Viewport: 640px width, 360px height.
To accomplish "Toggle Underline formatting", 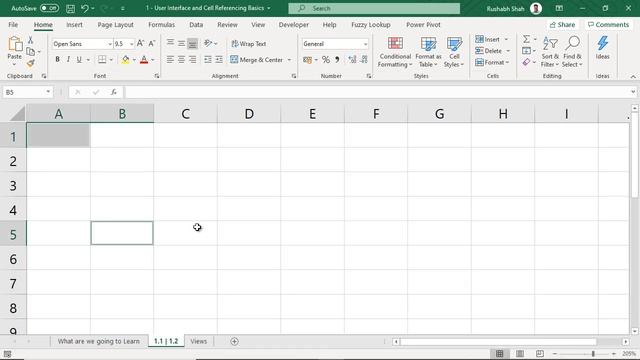I will [x=79, y=60].
